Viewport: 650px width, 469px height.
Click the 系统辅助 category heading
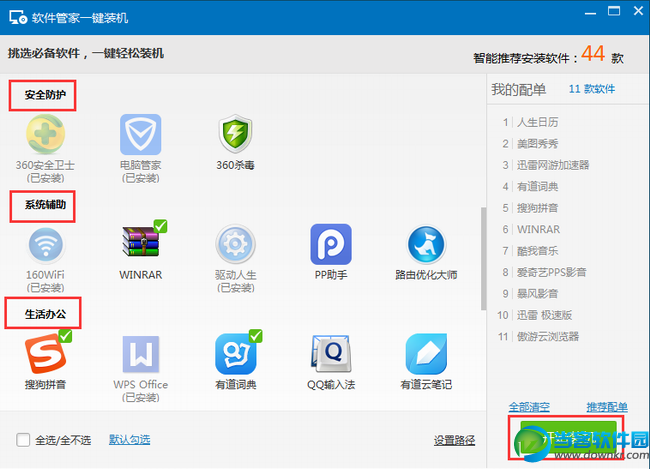(x=45, y=204)
